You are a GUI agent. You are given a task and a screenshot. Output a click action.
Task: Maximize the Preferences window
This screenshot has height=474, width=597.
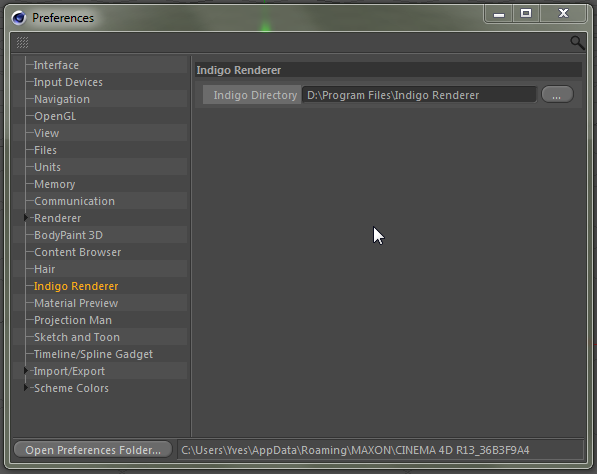click(x=526, y=14)
